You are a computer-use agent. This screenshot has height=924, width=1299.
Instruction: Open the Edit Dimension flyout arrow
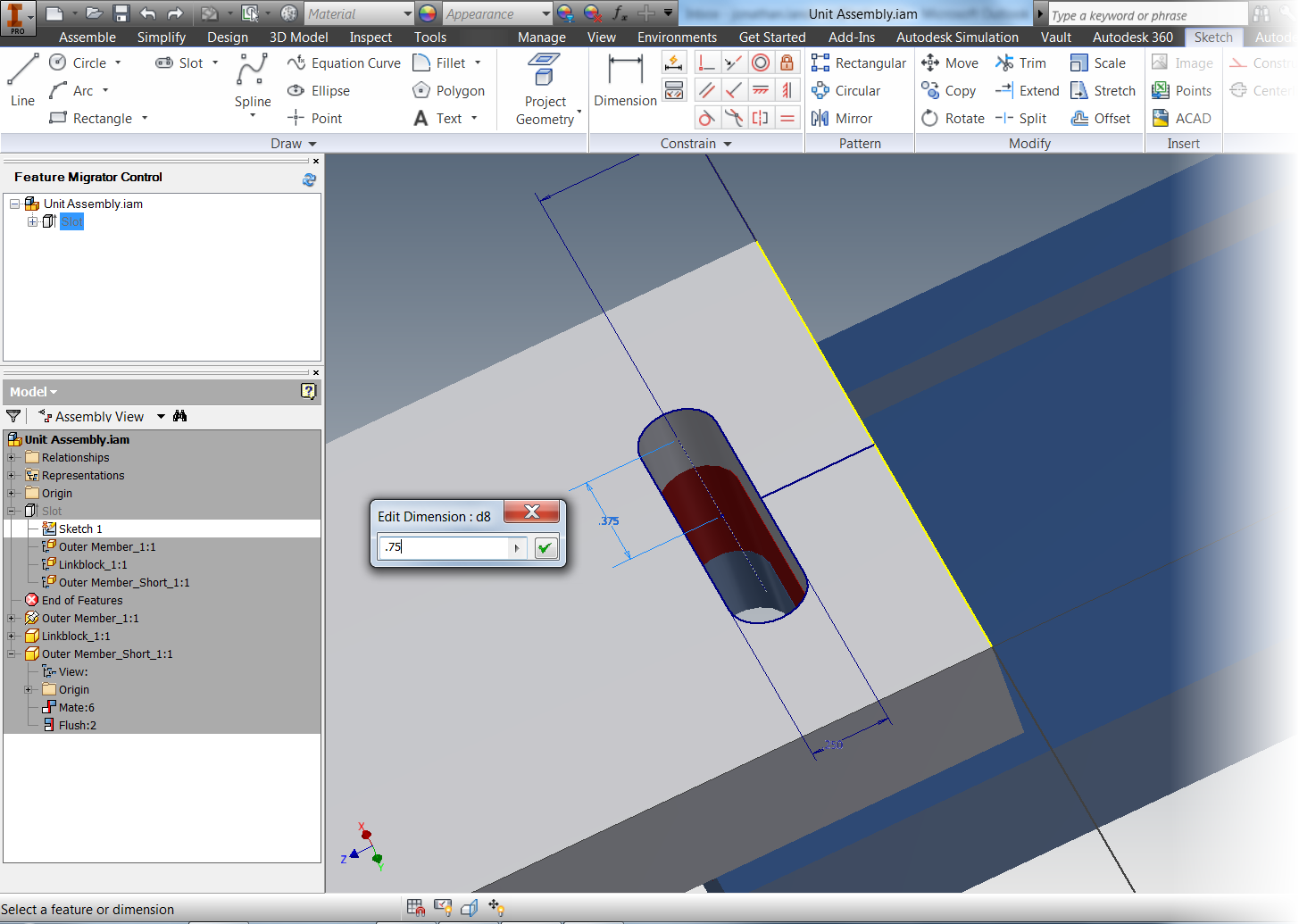517,548
